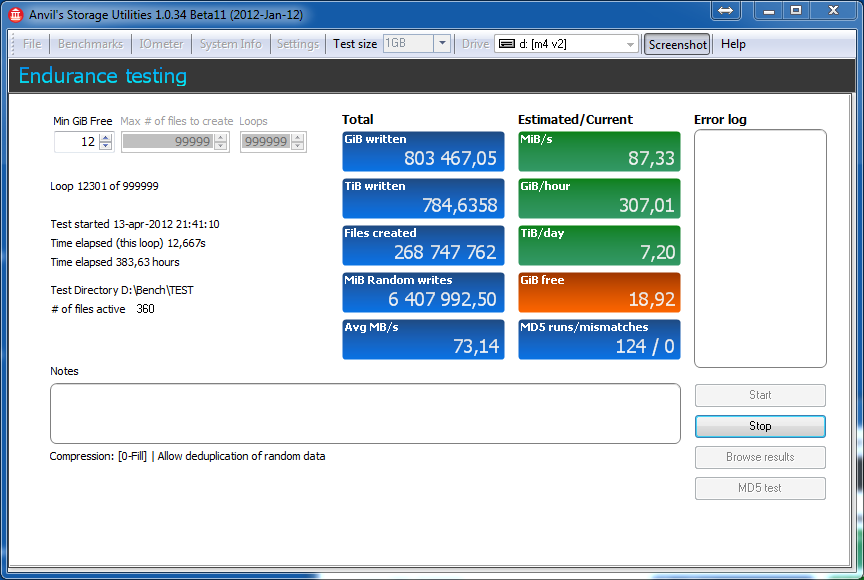Decrease the Loops value
The image size is (864, 580).
tap(298, 146)
